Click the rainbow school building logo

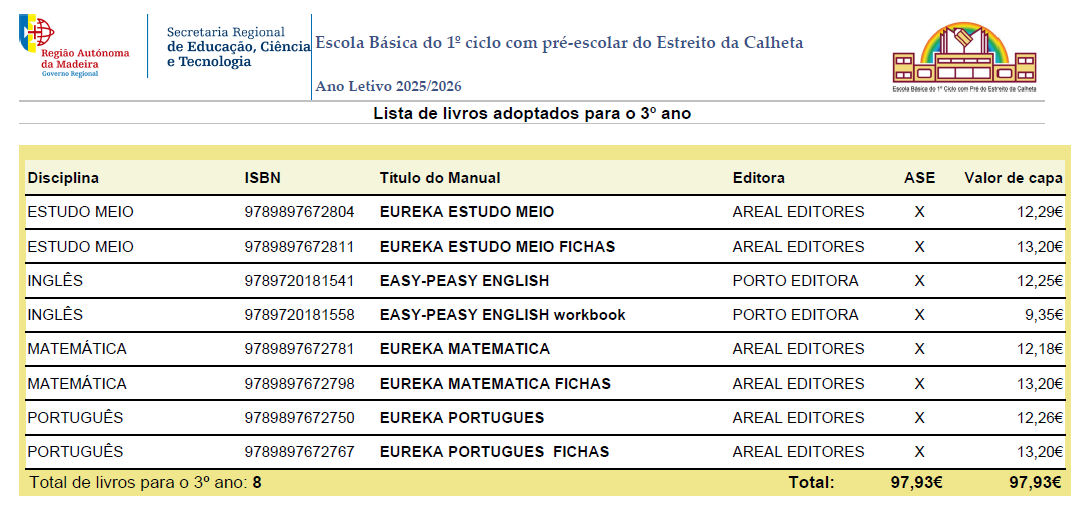coord(964,57)
